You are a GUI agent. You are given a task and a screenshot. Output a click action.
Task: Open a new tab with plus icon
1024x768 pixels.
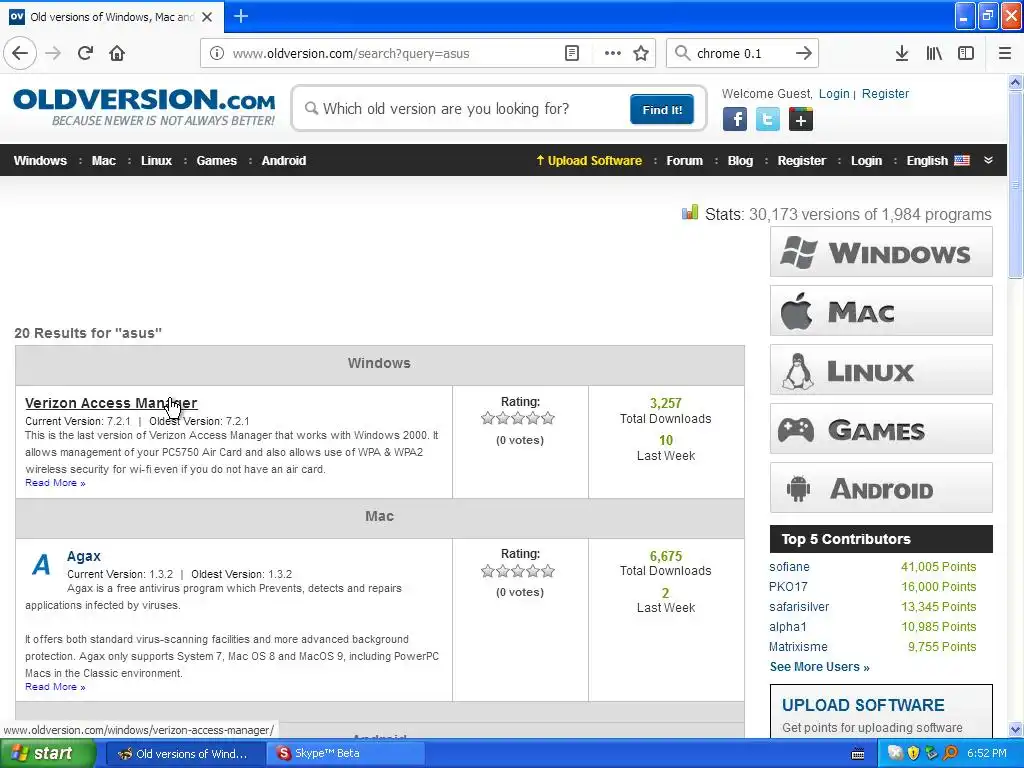point(241,16)
